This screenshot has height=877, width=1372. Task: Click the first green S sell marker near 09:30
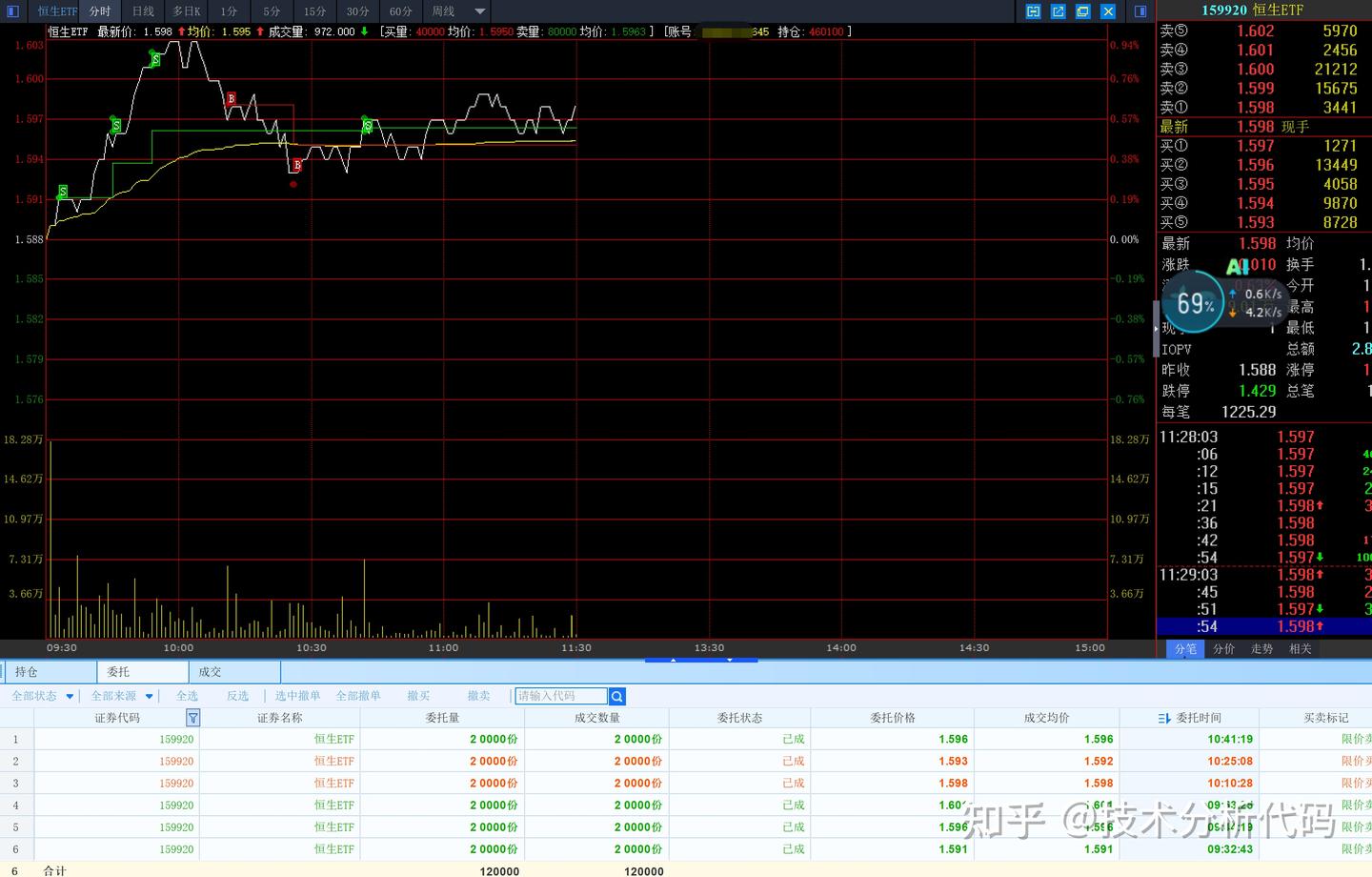pos(63,192)
